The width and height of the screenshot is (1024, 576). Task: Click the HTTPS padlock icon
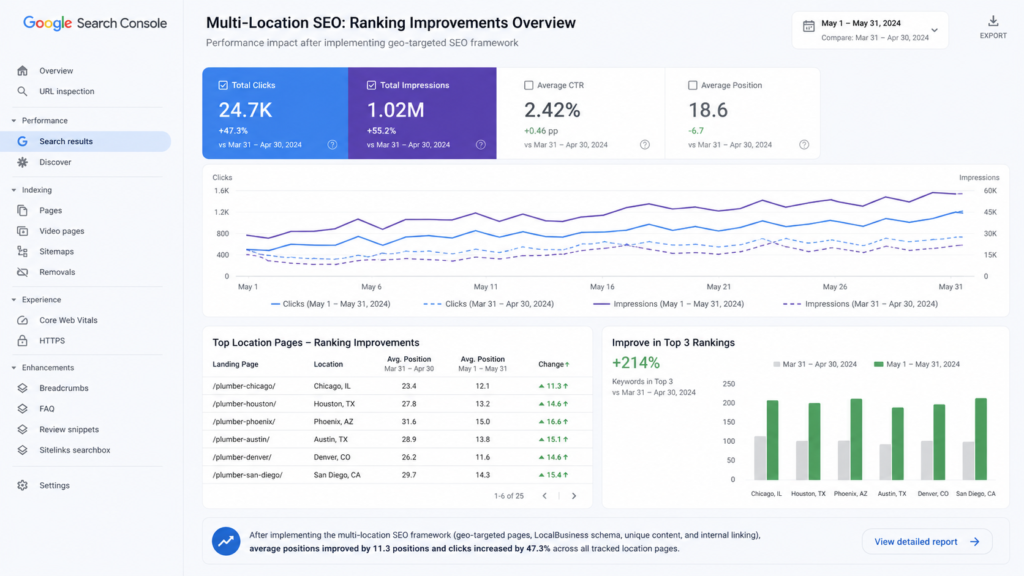(22, 341)
